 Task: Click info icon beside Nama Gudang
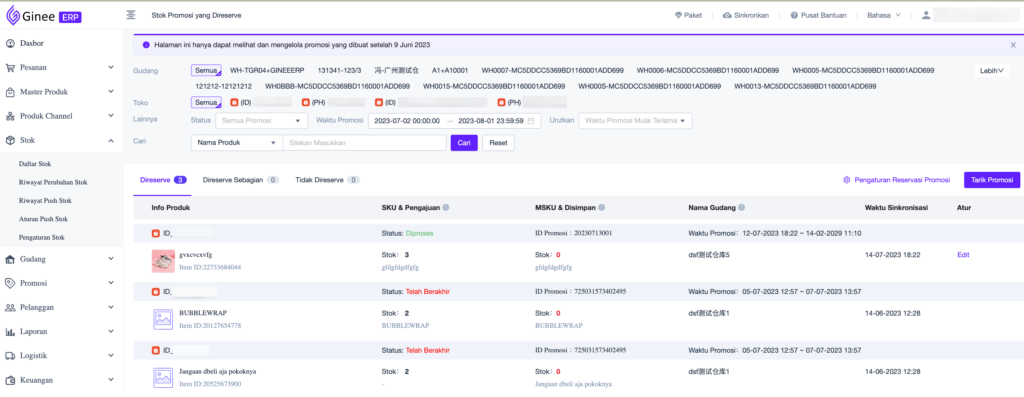tap(742, 208)
